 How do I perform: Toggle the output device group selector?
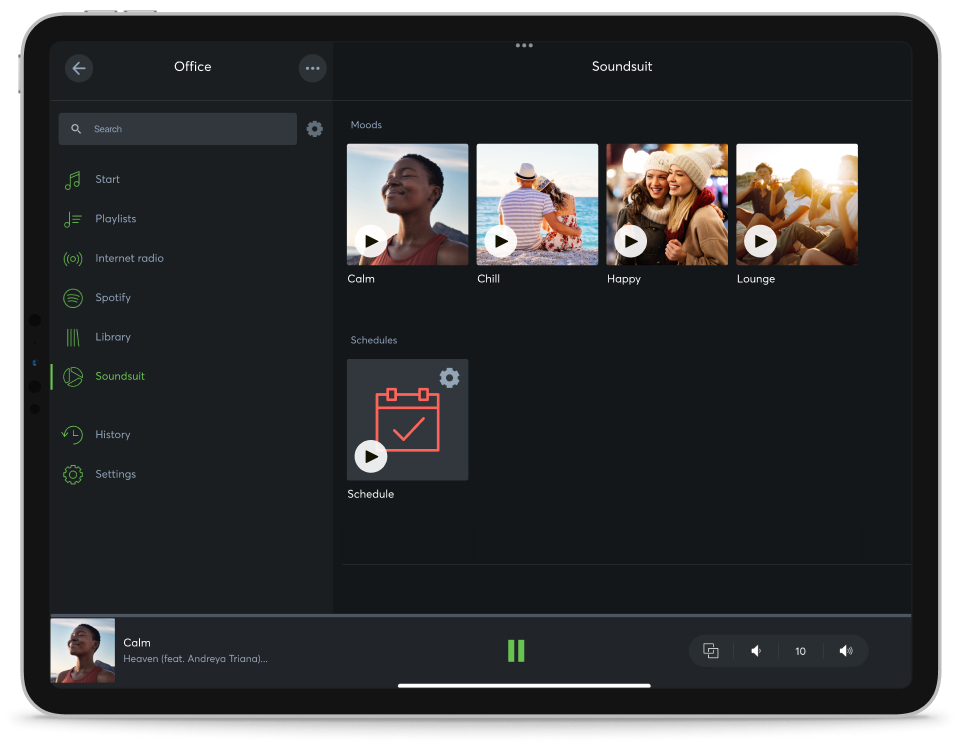[711, 650]
